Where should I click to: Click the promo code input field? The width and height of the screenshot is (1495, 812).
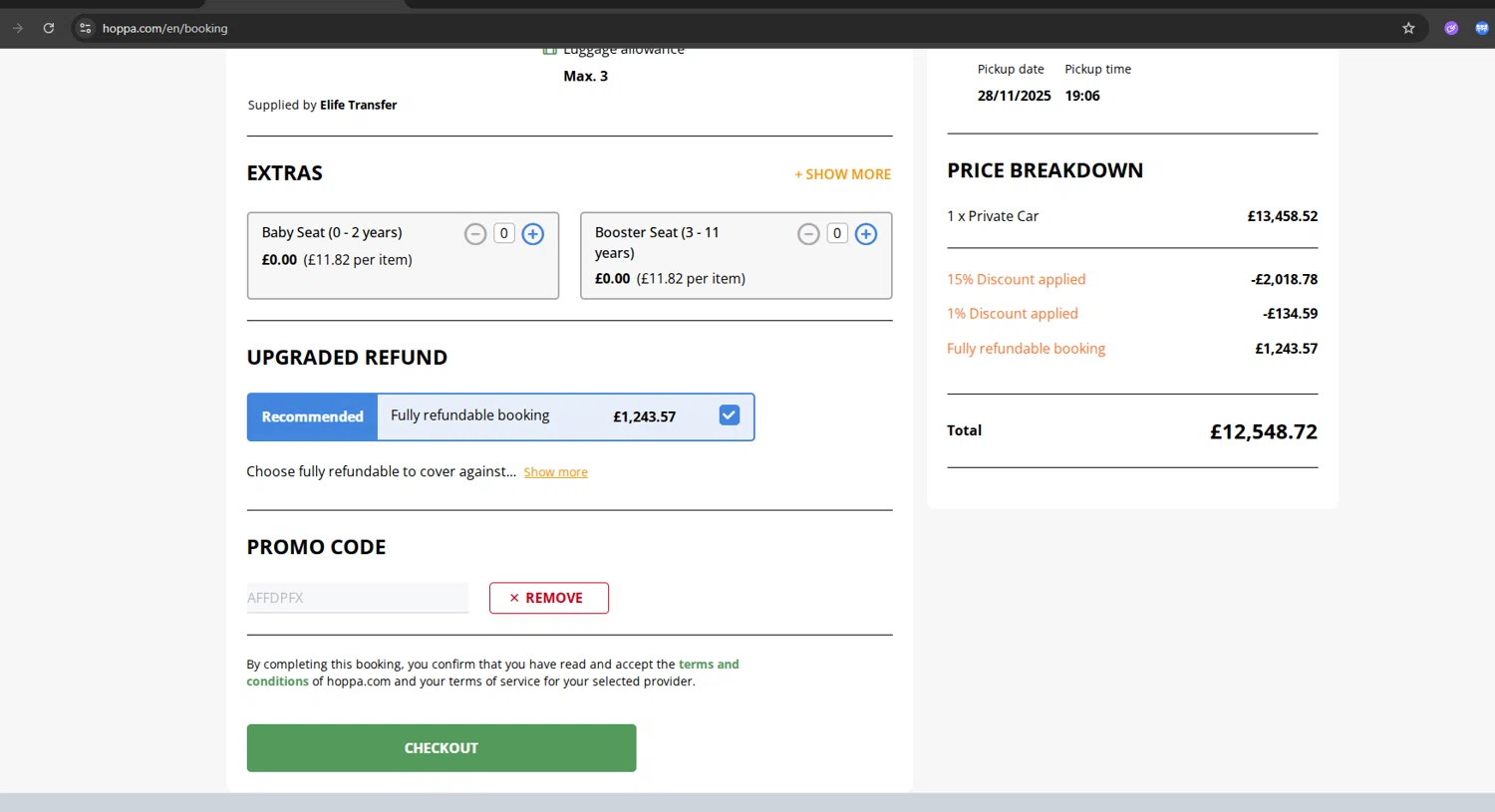click(x=357, y=598)
